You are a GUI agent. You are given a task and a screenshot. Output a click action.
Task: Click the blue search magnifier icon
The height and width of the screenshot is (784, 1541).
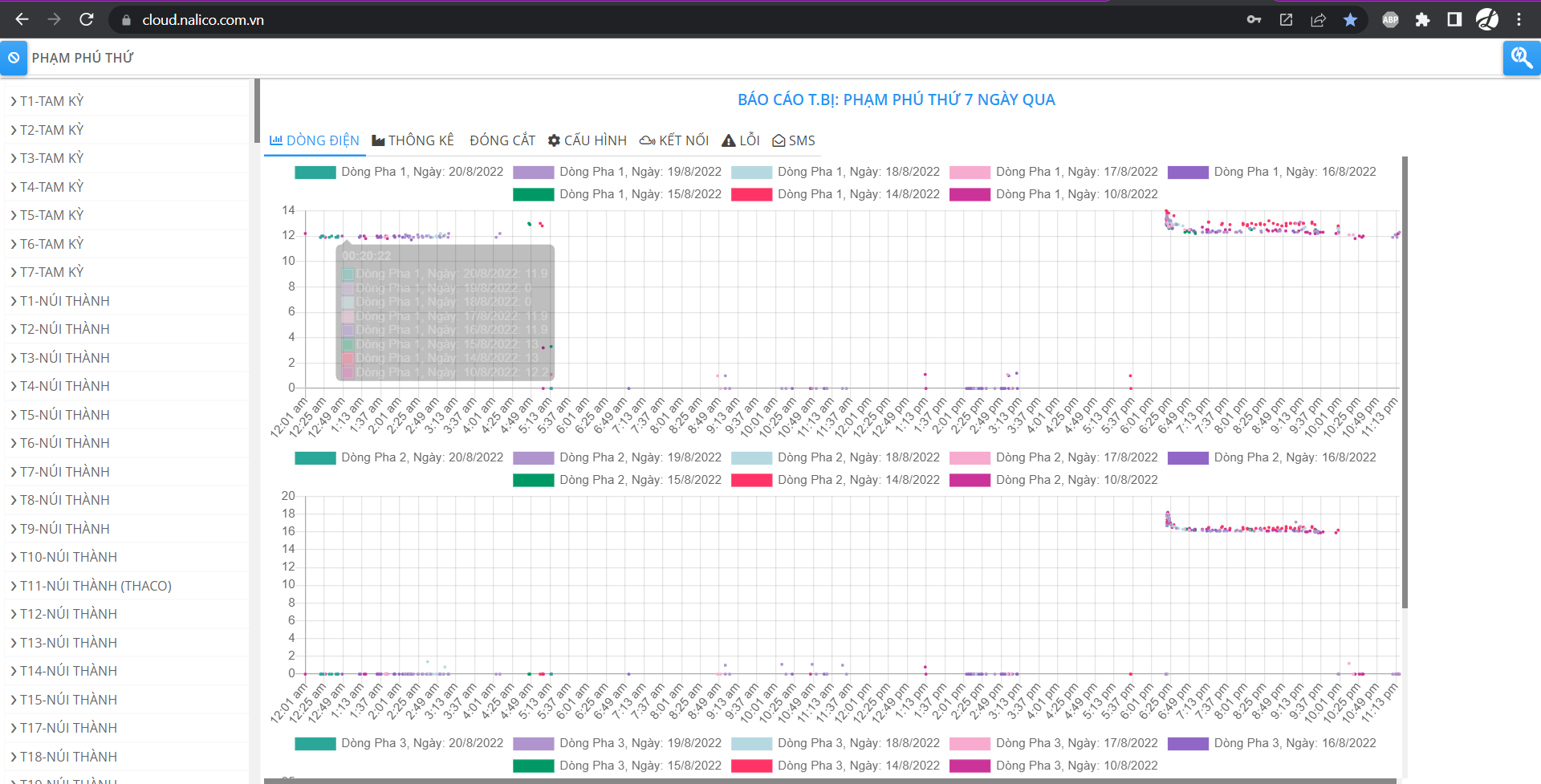tap(1521, 58)
